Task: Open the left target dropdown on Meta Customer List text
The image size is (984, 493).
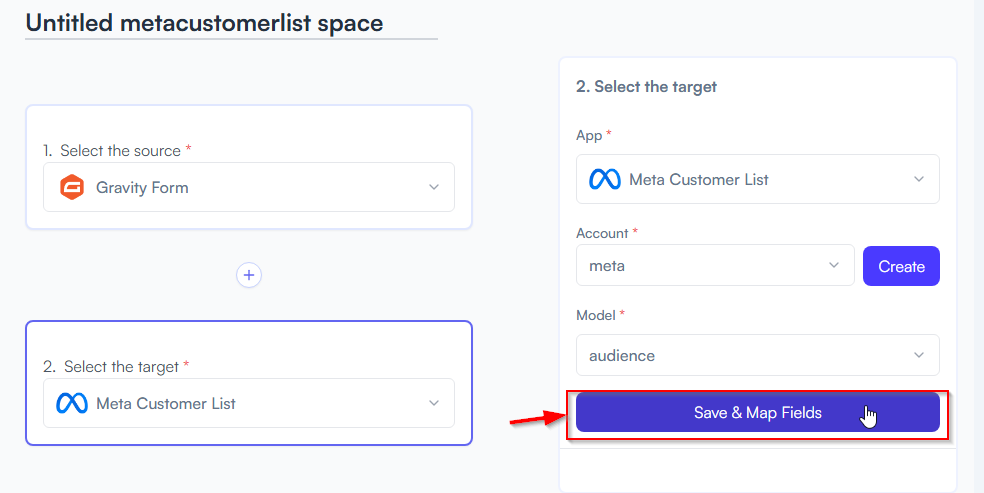Action: (x=166, y=403)
